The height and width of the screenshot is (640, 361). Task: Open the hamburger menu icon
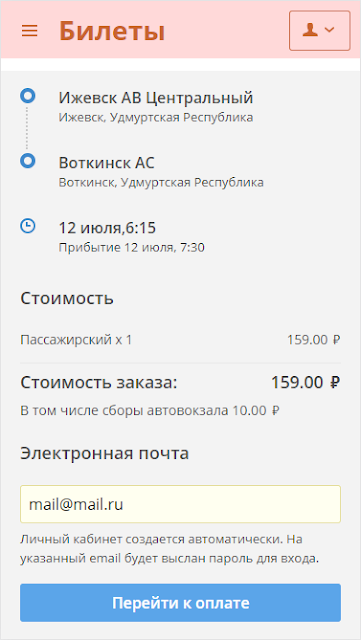[x=29, y=31]
